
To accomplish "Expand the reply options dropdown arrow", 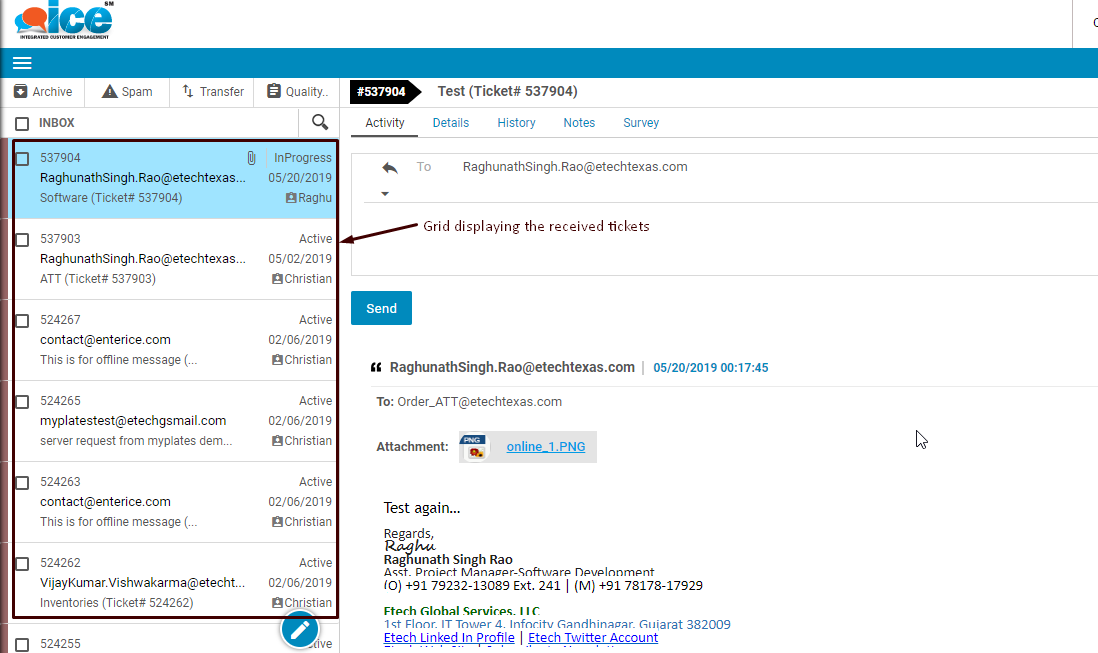I will click(385, 194).
